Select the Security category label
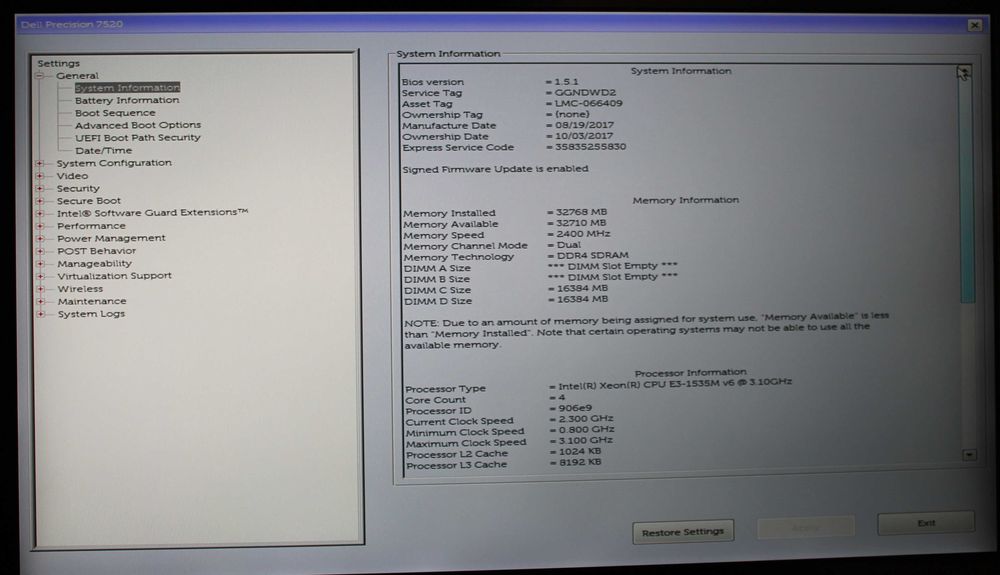This screenshot has width=1000, height=575. (78, 189)
